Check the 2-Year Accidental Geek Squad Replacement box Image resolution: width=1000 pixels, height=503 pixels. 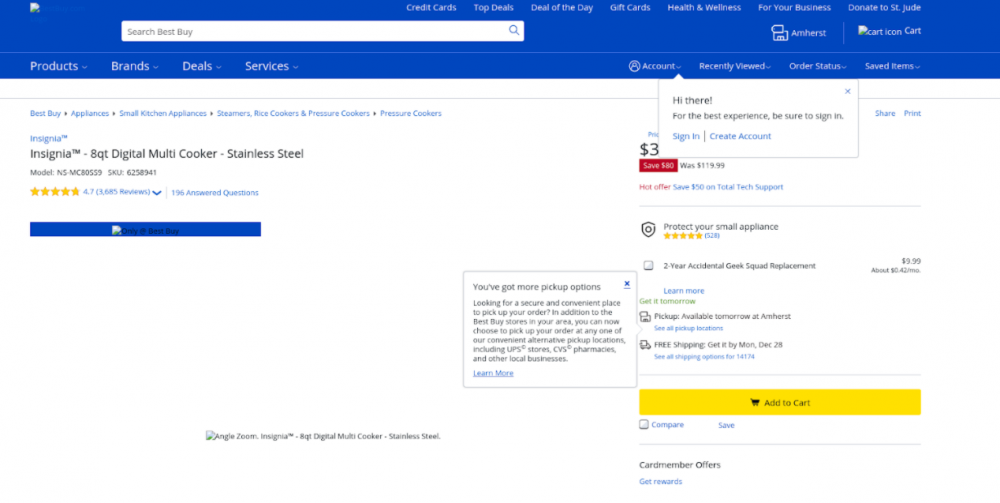[648, 266]
